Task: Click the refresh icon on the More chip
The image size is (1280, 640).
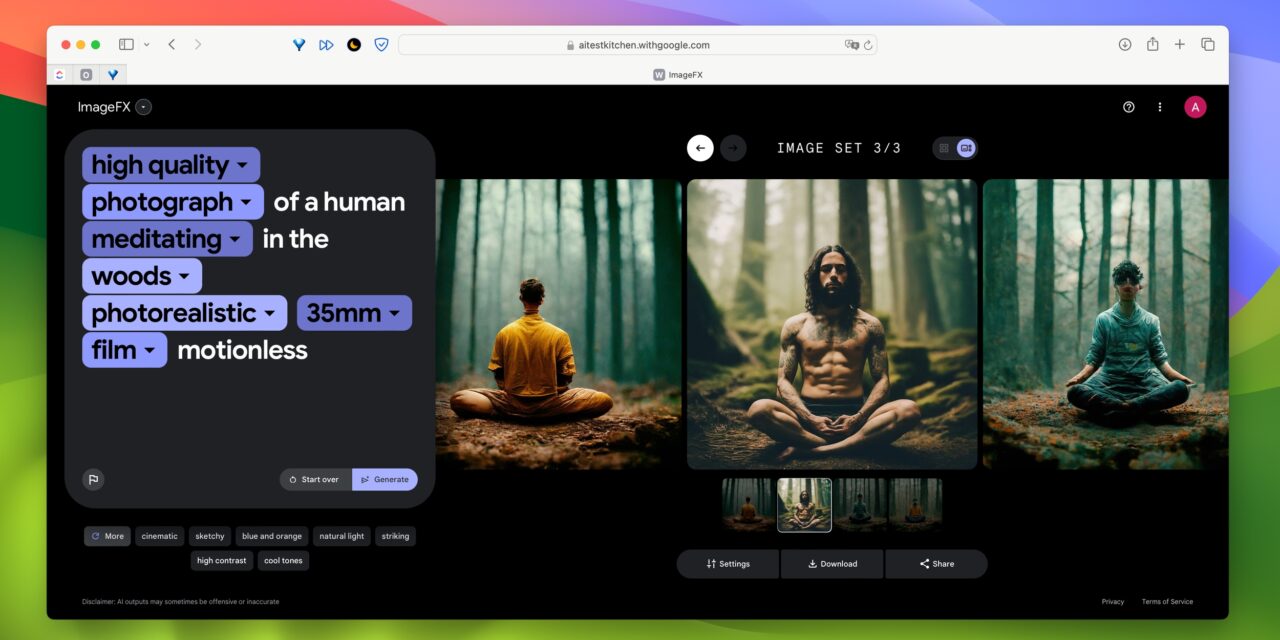Action: pos(96,536)
